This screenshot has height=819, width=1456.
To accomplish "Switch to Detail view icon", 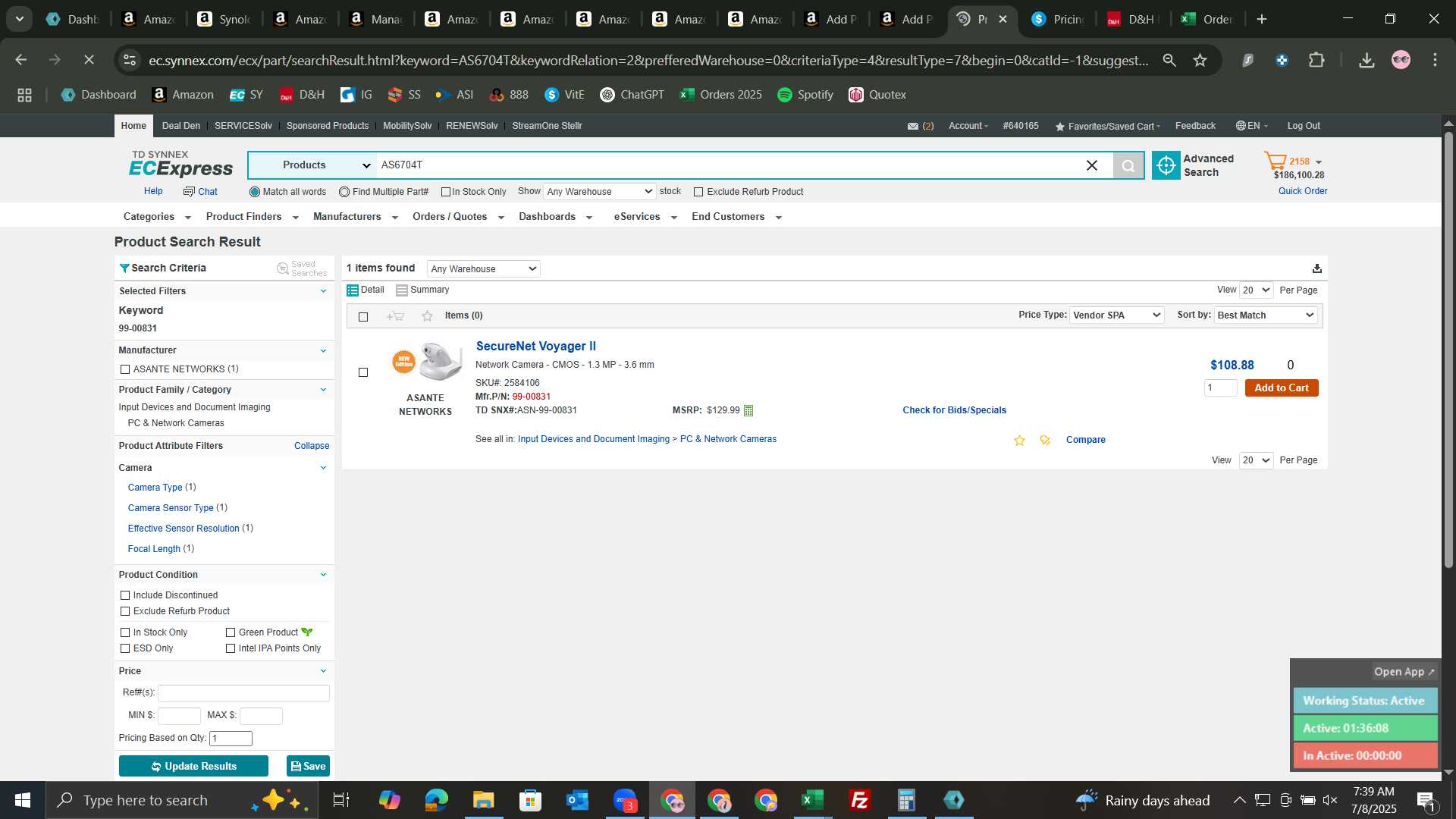I will 353,290.
